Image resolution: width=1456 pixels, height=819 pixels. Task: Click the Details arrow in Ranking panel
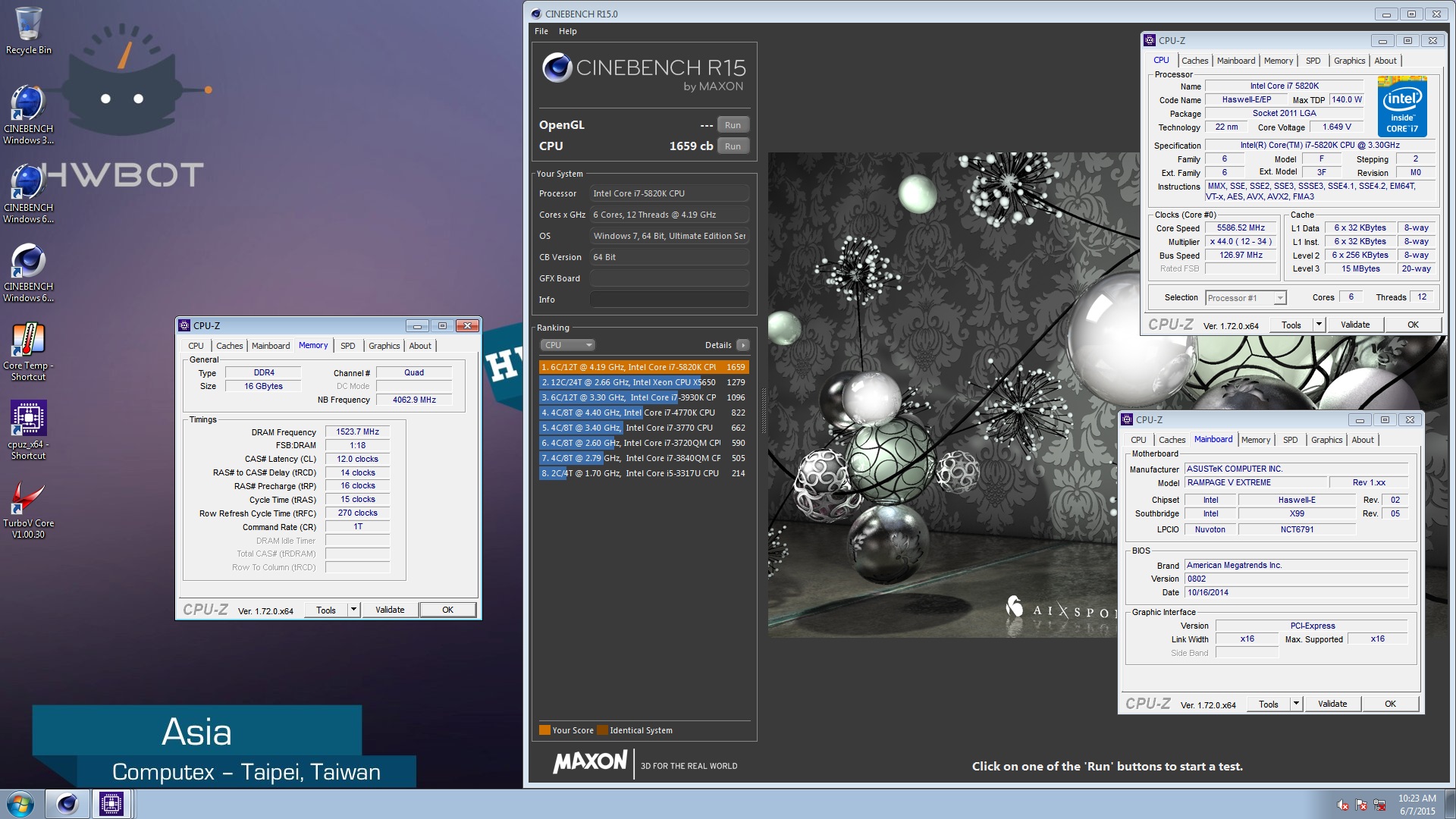[x=743, y=345]
